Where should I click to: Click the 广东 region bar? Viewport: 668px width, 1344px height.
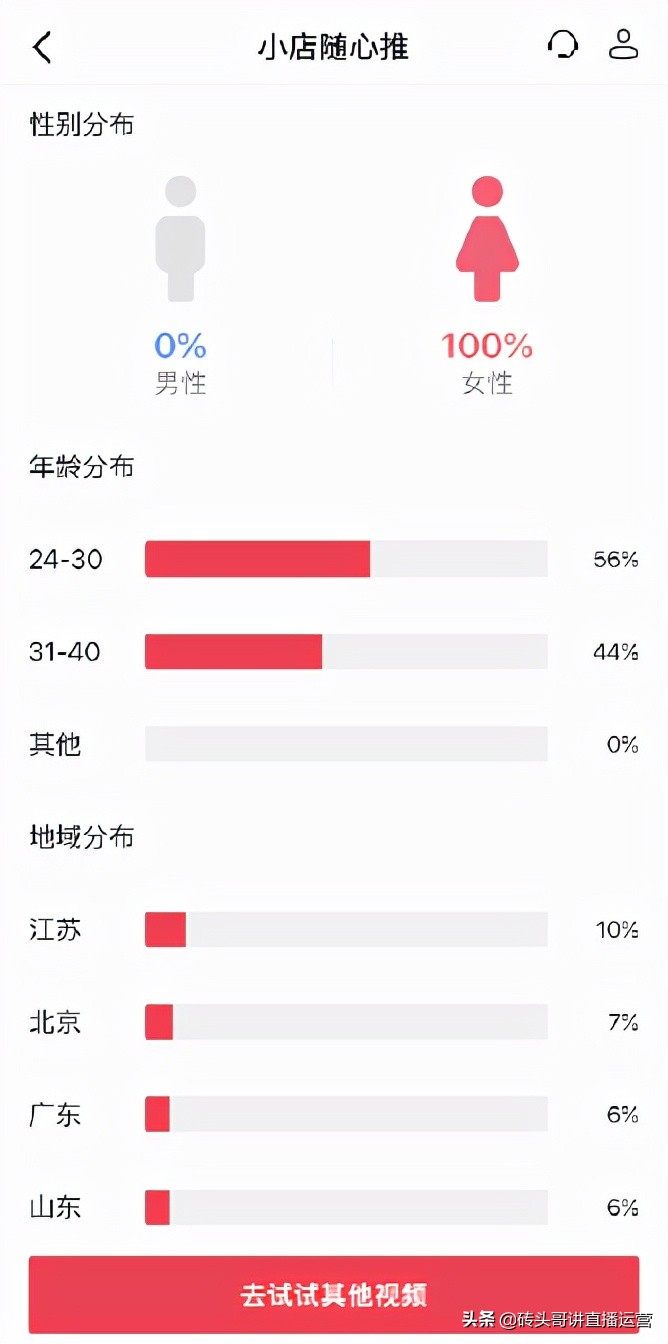[x=346, y=1115]
